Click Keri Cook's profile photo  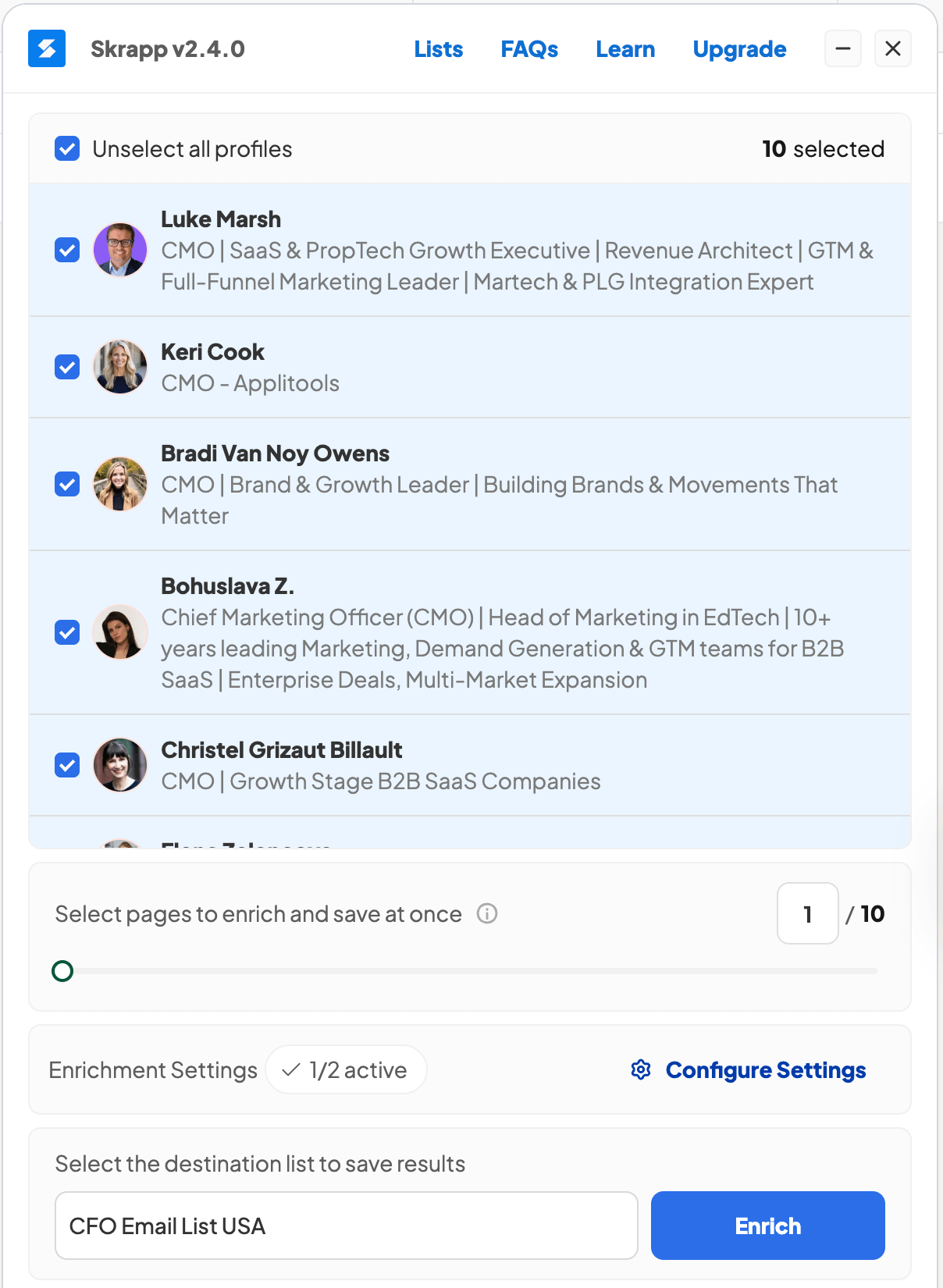coord(120,367)
